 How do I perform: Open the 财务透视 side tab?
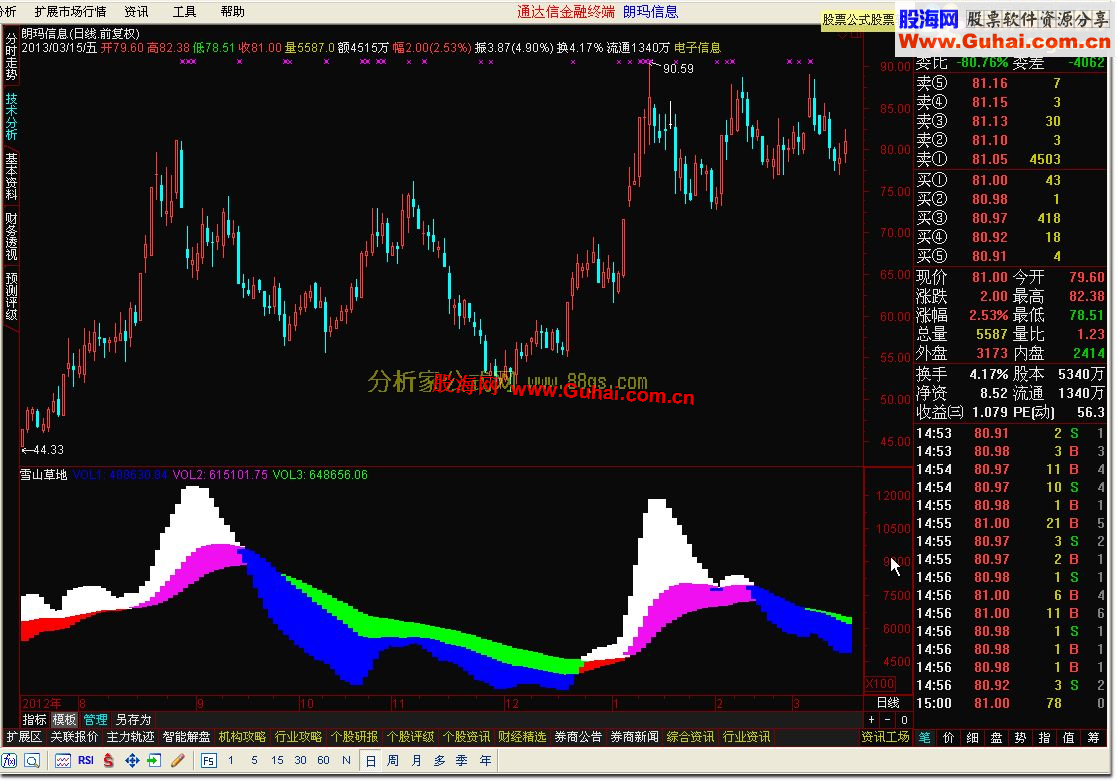pos(11,236)
